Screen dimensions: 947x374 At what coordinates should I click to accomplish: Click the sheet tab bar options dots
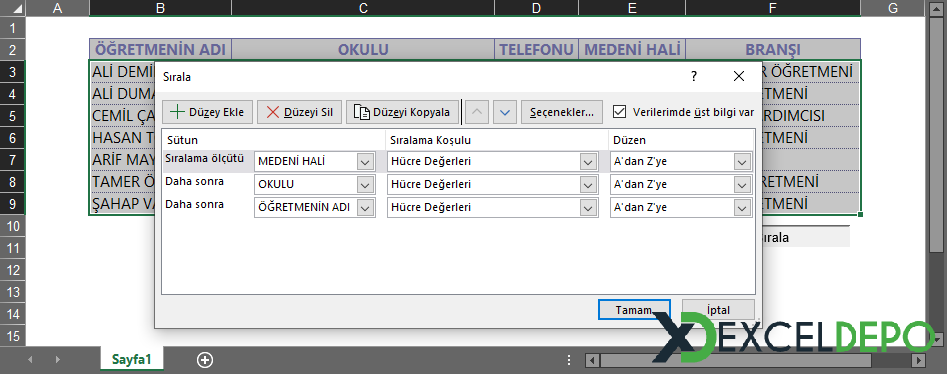click(569, 360)
